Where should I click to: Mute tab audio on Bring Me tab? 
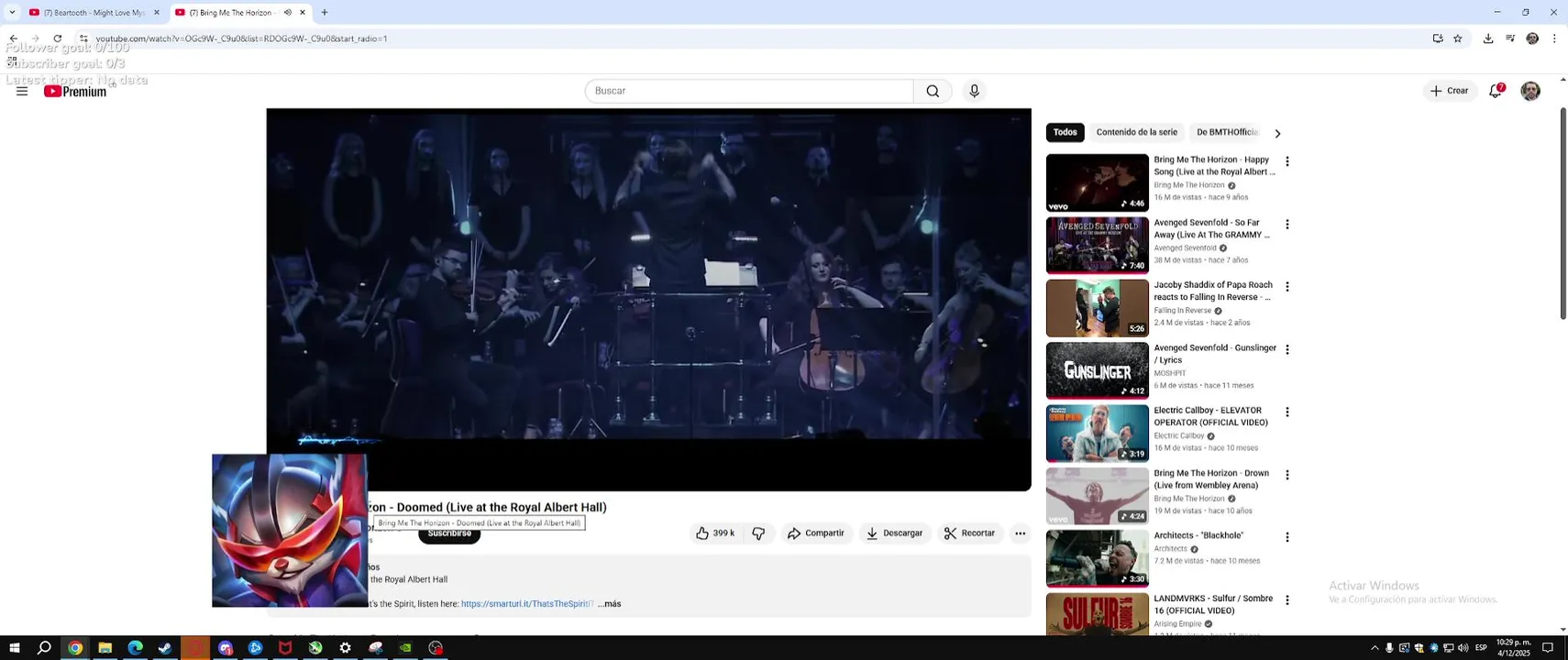tap(288, 12)
